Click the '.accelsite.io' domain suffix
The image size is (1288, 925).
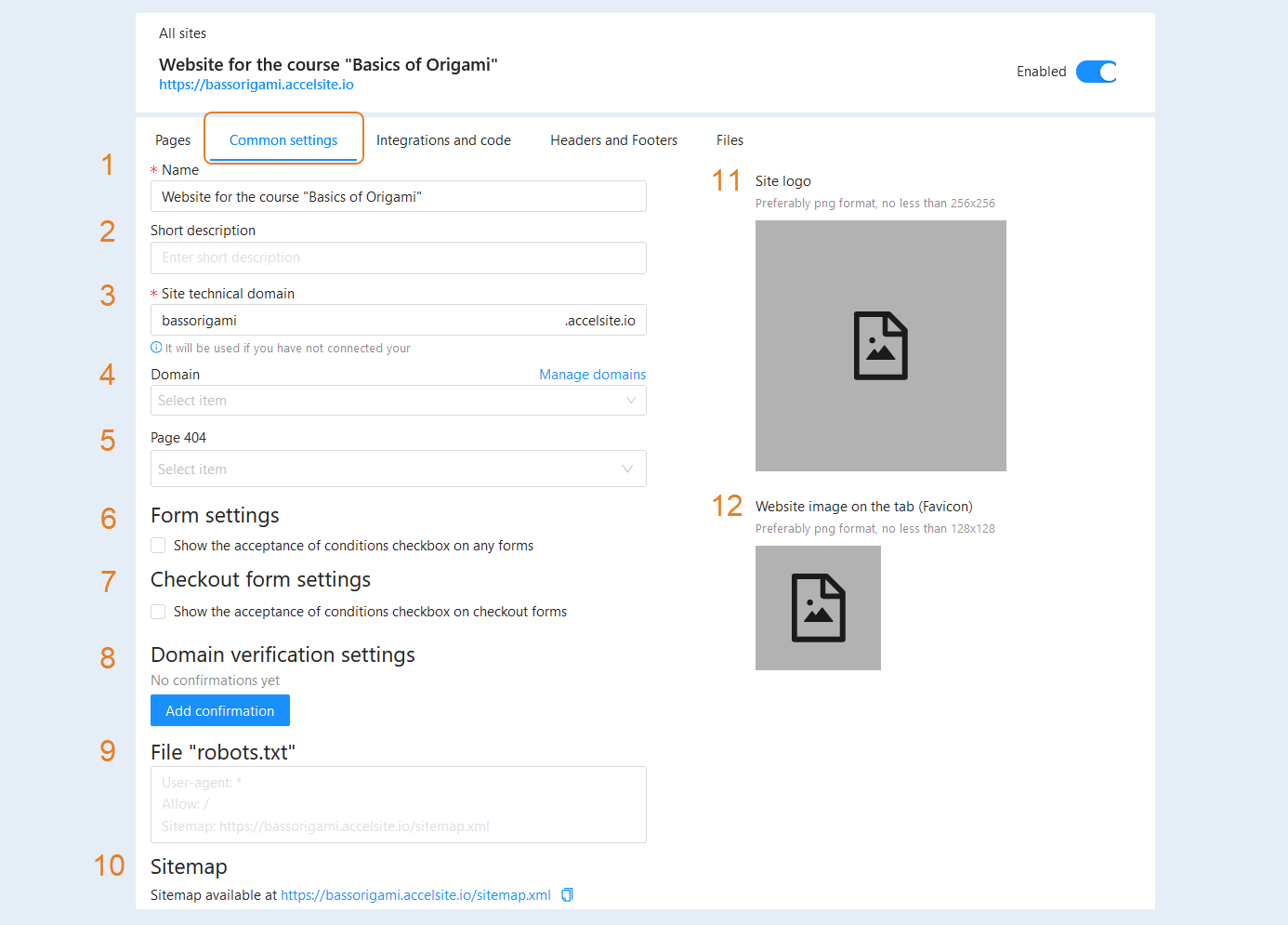coord(600,321)
